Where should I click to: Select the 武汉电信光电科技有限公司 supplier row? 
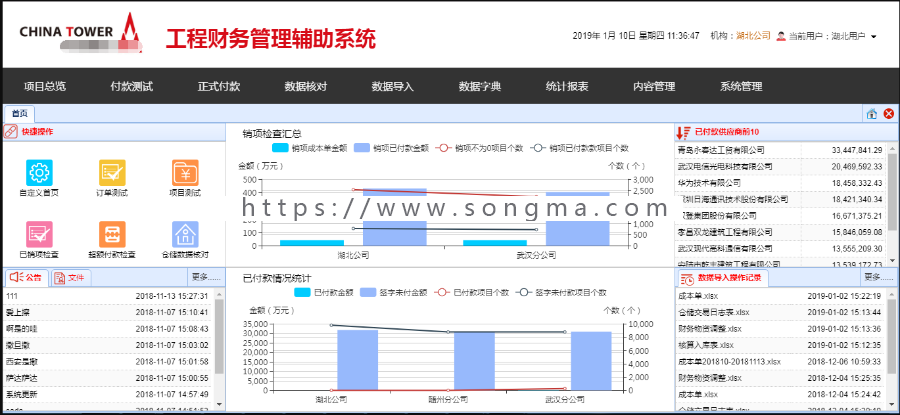tap(781, 166)
